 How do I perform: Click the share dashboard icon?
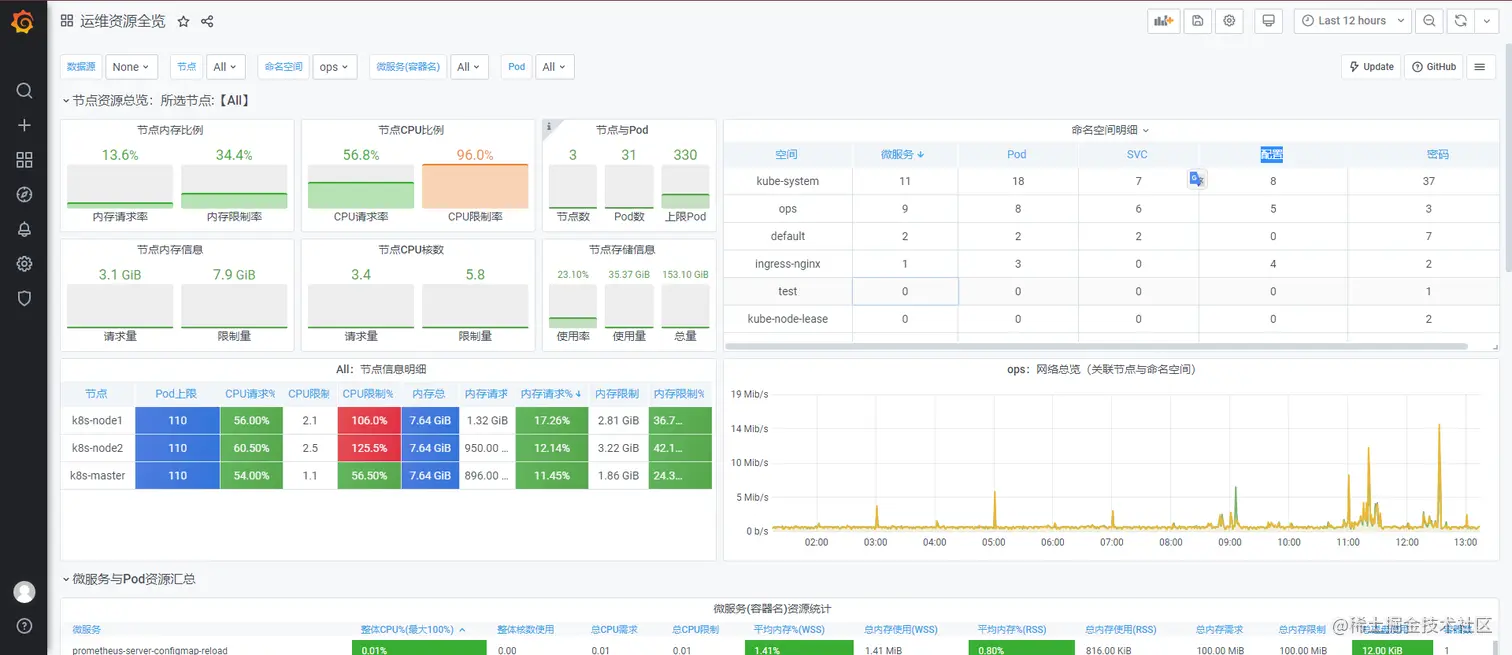(207, 21)
